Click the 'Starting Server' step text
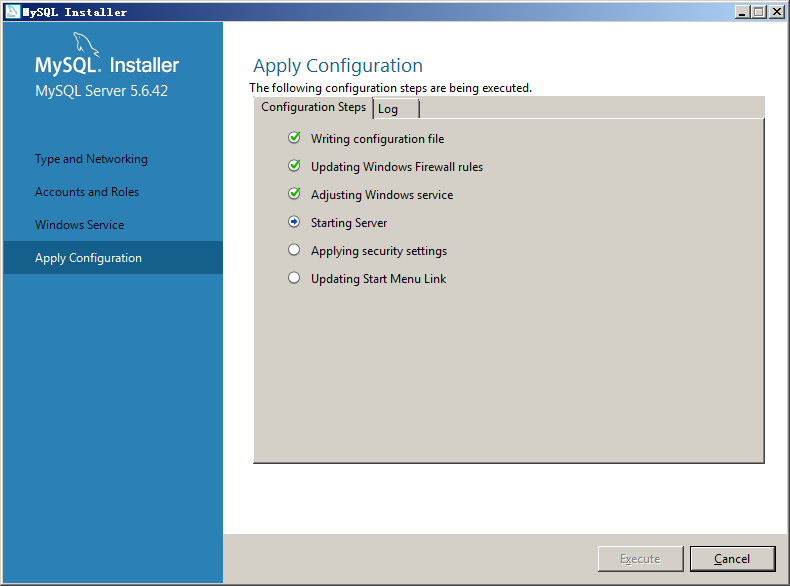Image resolution: width=790 pixels, height=586 pixels. [349, 223]
